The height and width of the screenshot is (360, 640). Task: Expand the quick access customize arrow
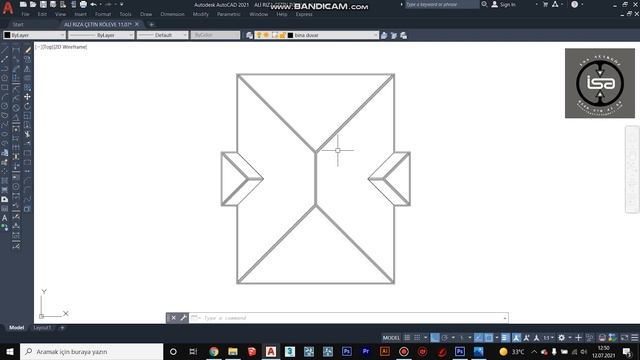click(122, 4)
